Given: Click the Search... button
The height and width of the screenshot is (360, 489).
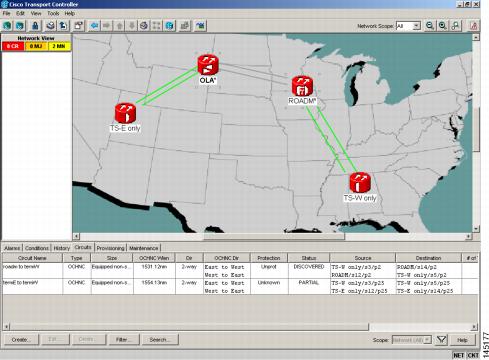Looking at the screenshot, I should (160, 340).
